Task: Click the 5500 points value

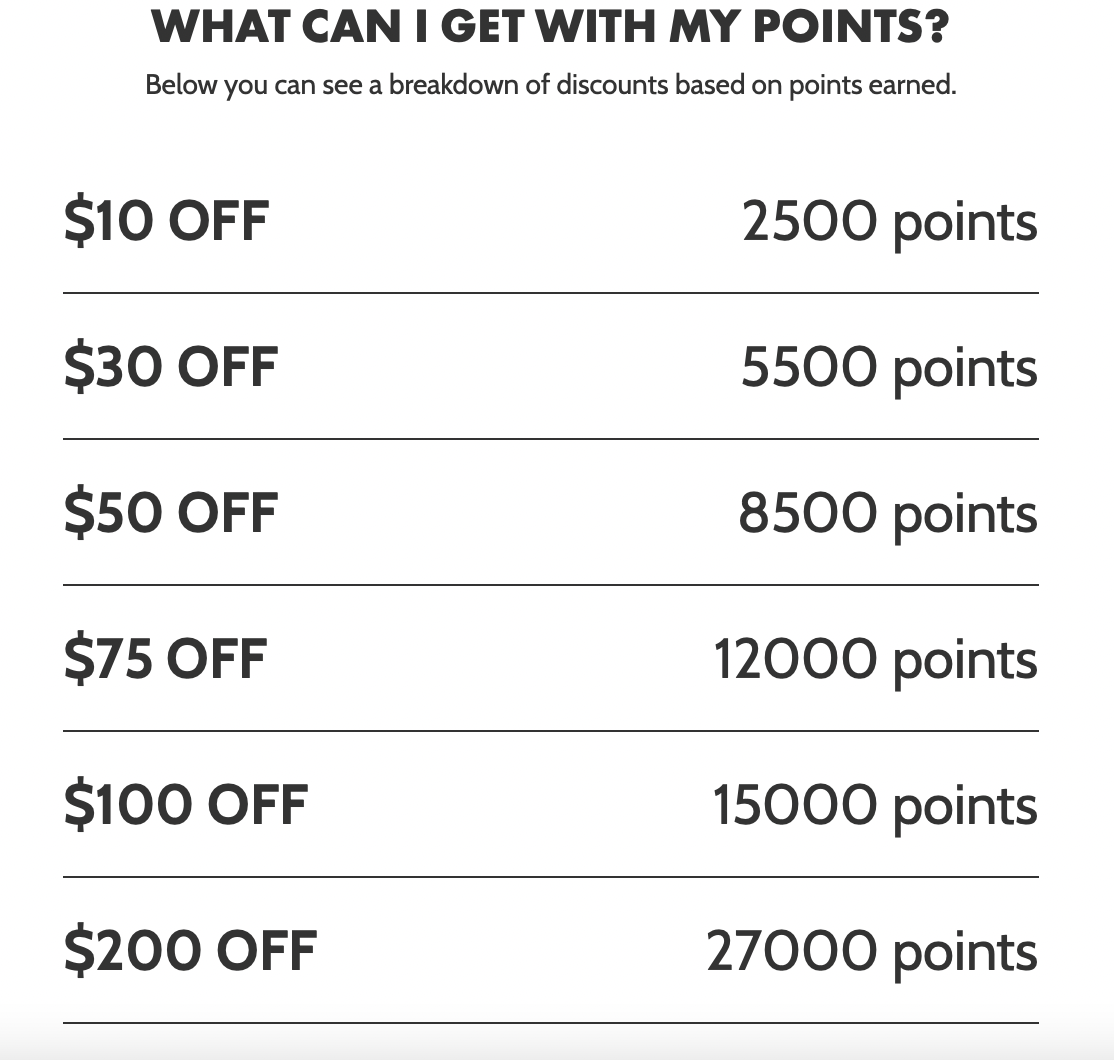Action: 889,367
